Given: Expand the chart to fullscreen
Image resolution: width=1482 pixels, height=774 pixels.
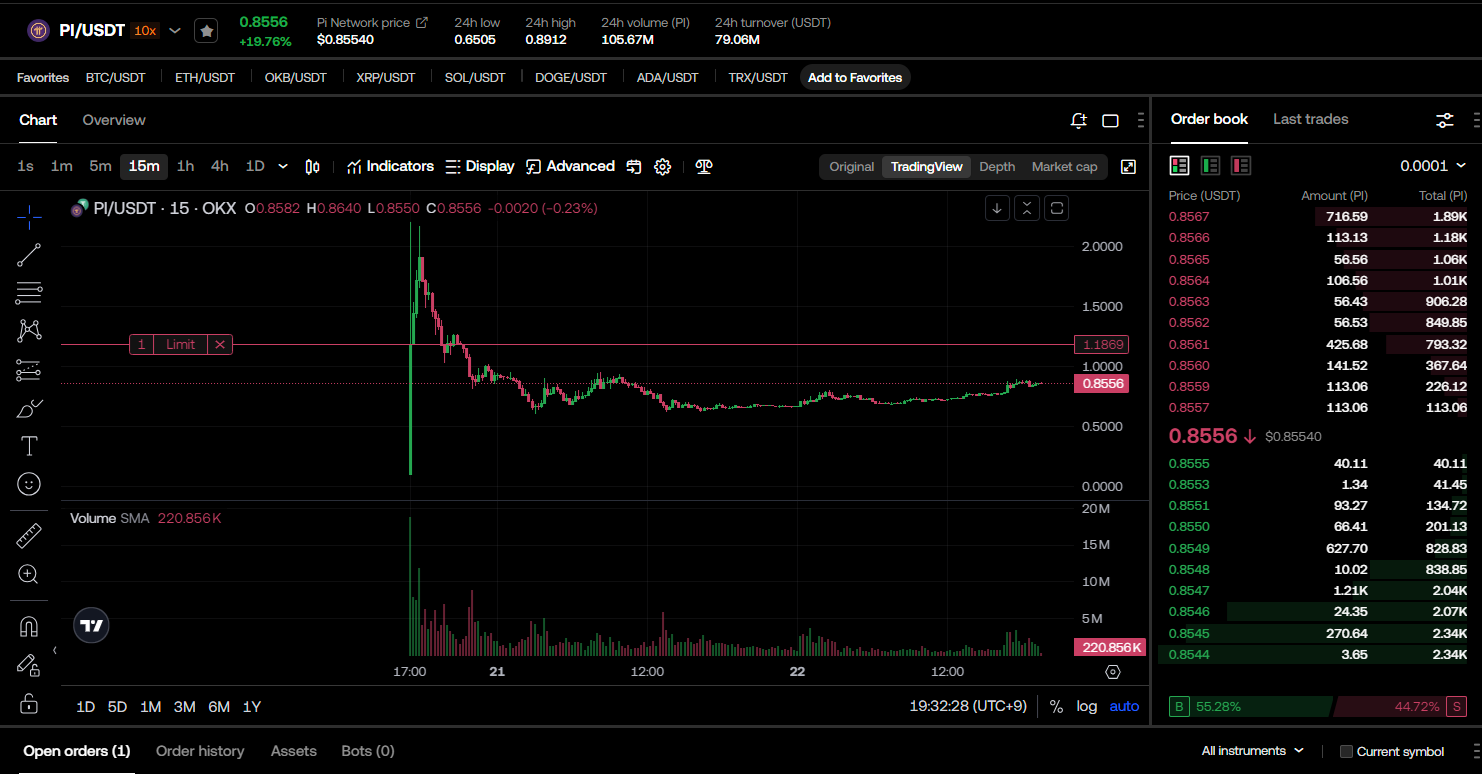Looking at the screenshot, I should pyautogui.click(x=1128, y=167).
